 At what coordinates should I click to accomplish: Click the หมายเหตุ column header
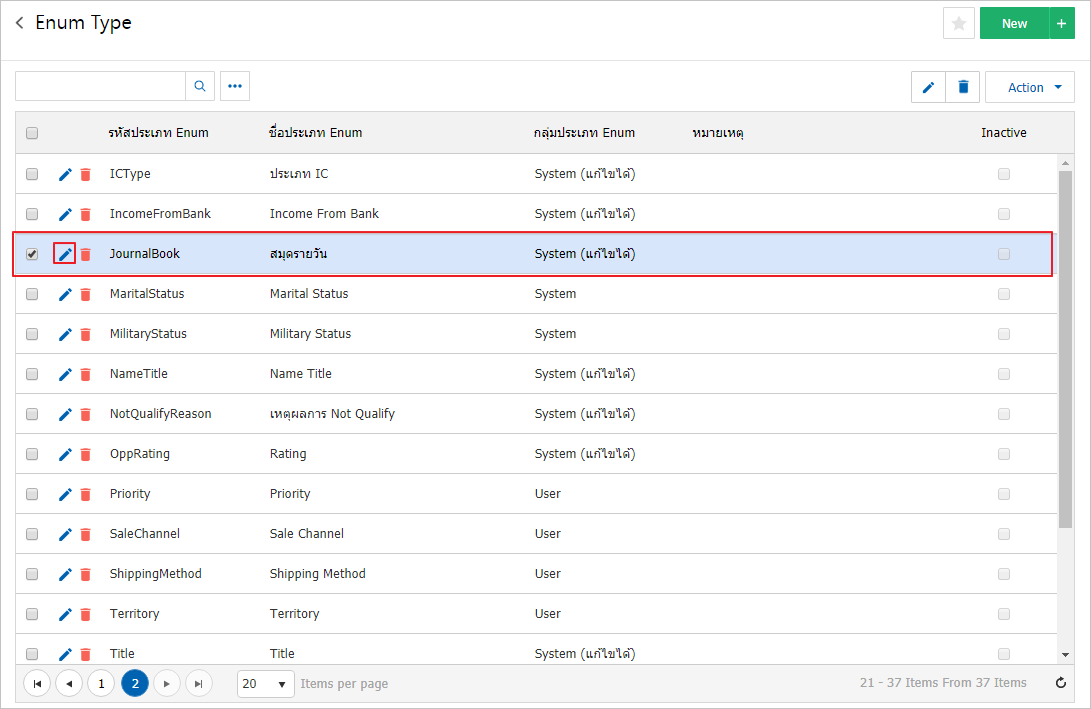(718, 133)
